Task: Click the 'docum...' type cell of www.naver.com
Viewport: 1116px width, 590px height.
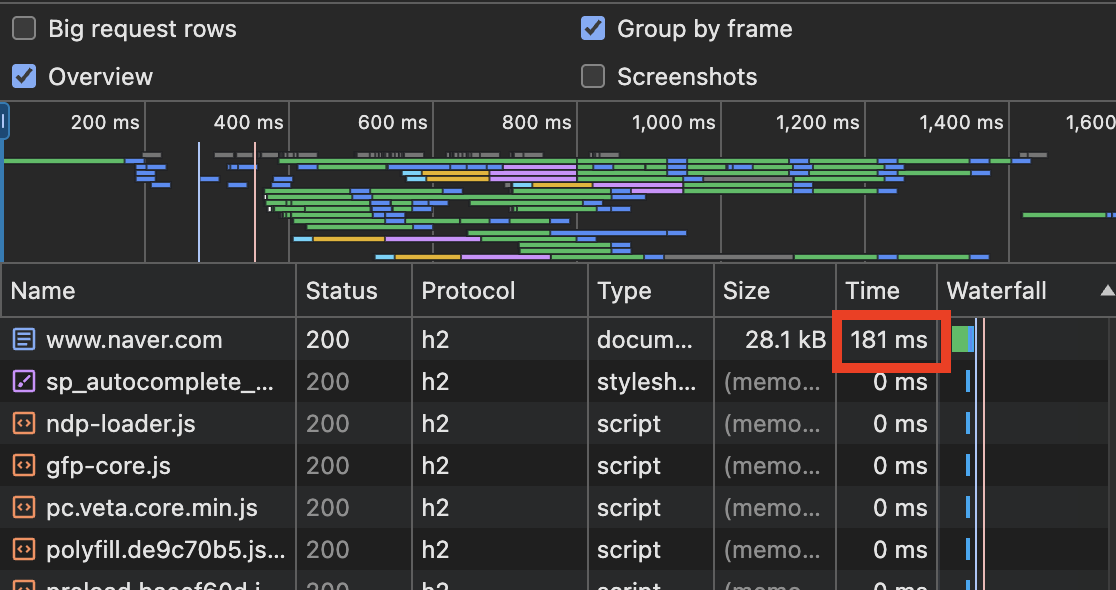Action: click(x=645, y=339)
